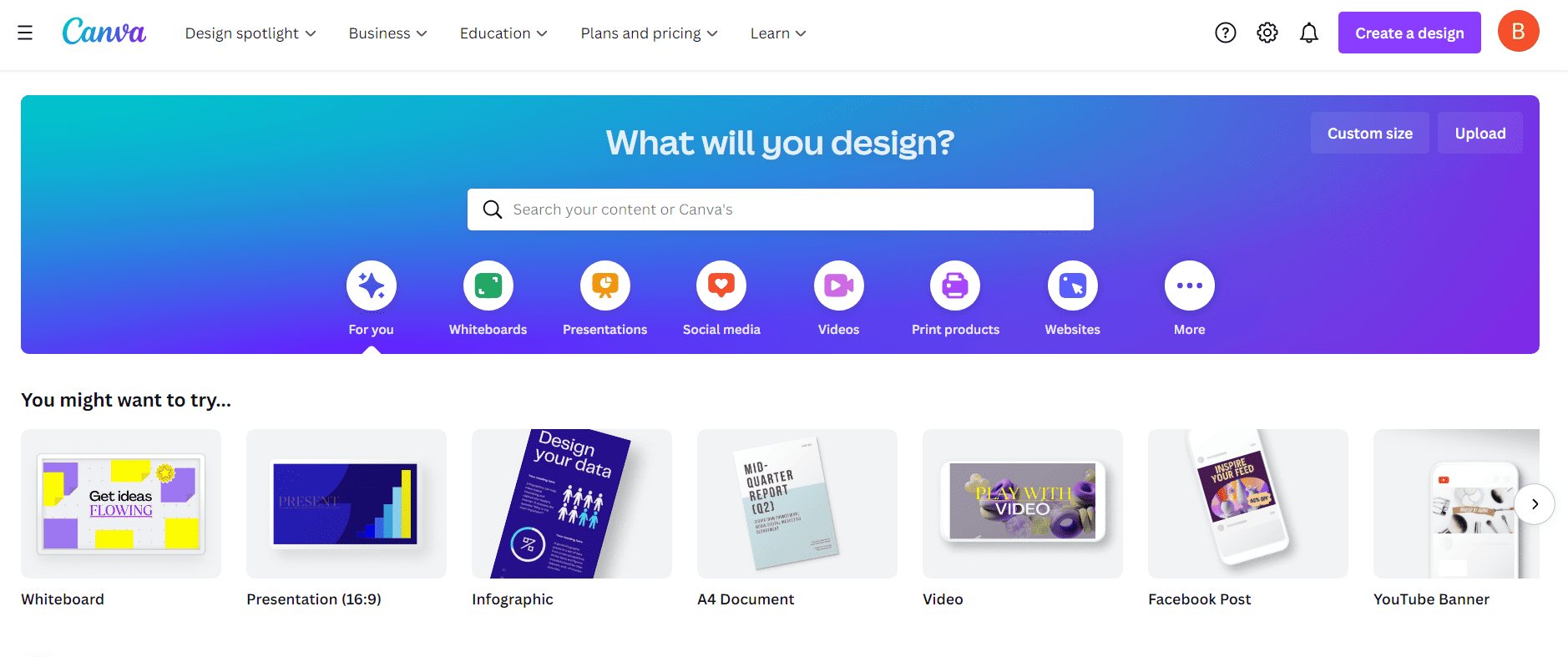Open the Education menu
Image resolution: width=1568 pixels, height=657 pixels.
coord(503,33)
